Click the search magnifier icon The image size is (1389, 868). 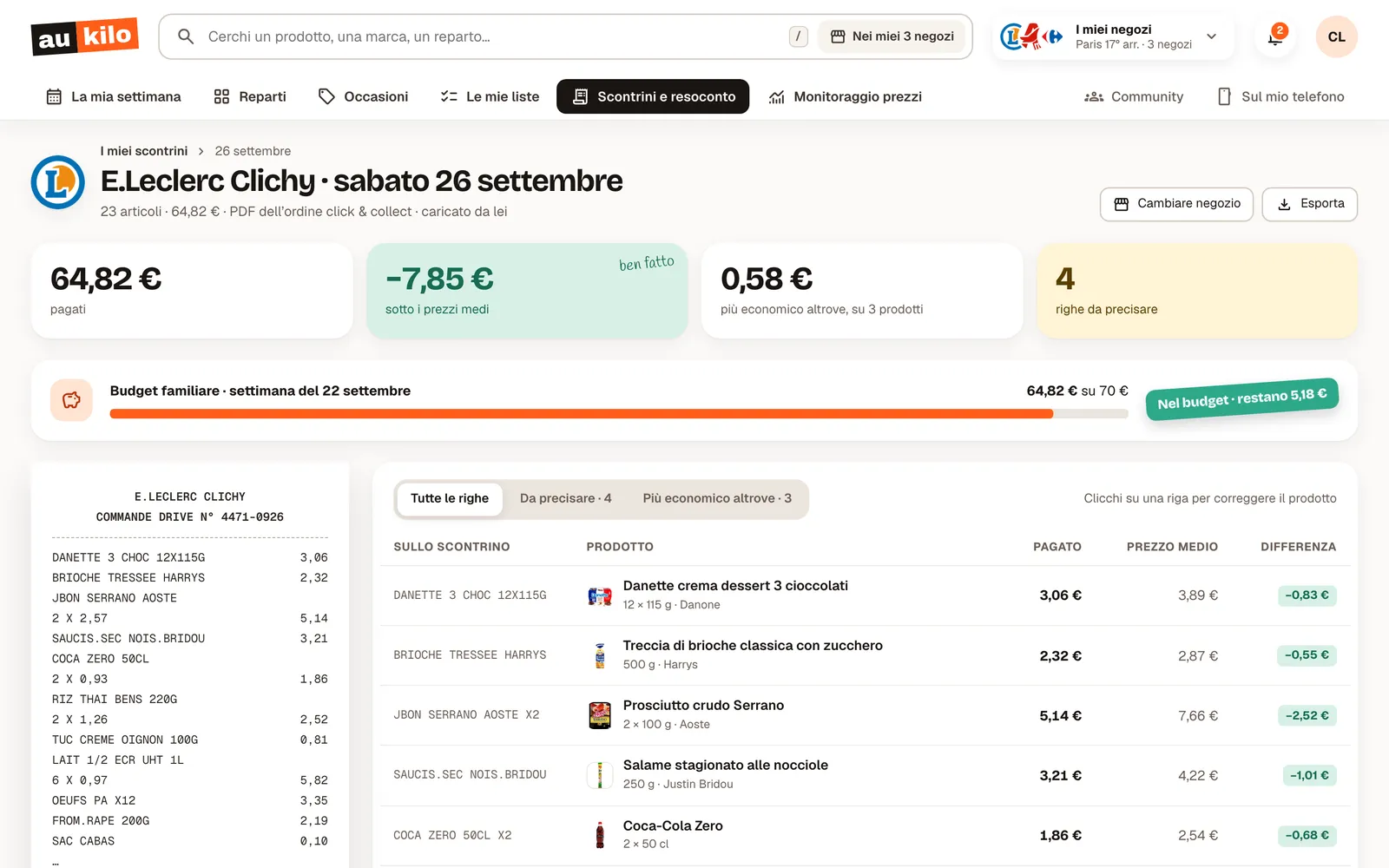[x=186, y=36]
